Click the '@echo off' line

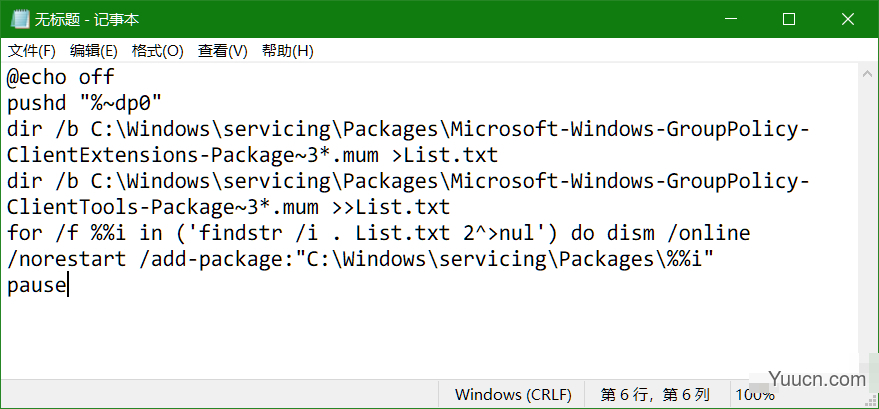click(x=61, y=77)
